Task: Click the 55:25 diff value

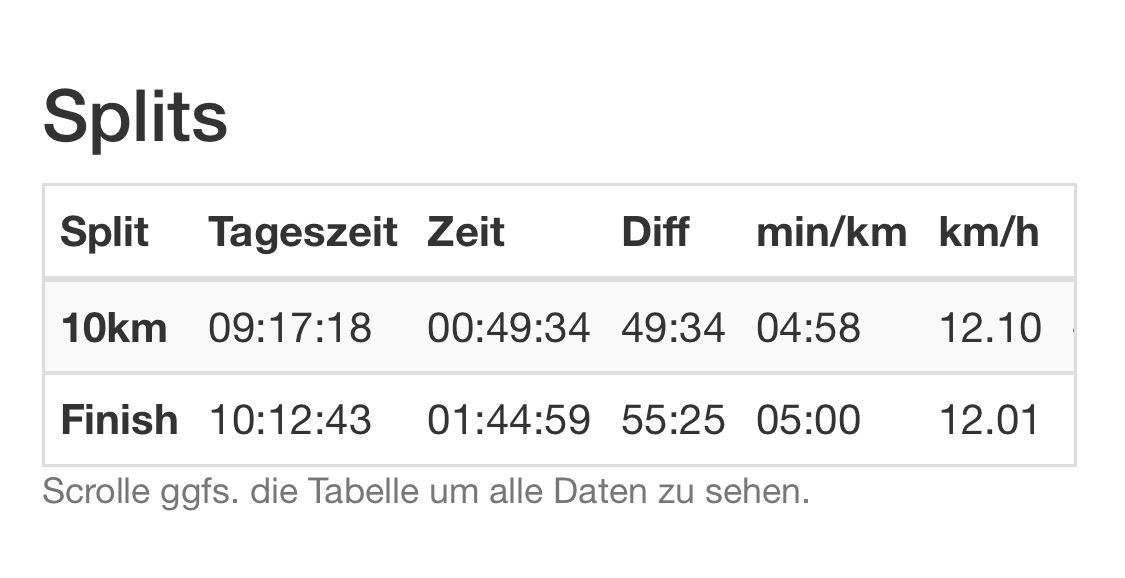Action: coord(673,420)
